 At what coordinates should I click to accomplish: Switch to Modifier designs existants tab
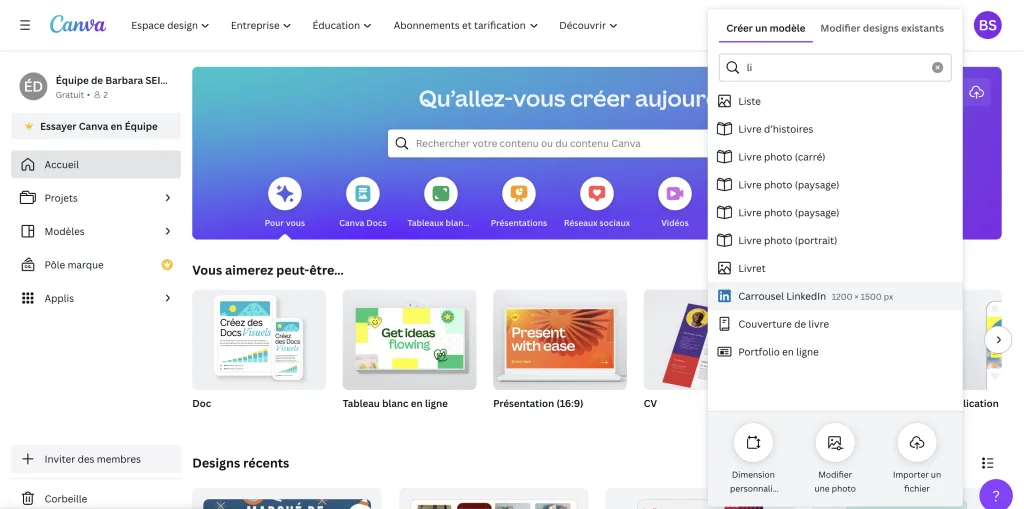point(882,28)
